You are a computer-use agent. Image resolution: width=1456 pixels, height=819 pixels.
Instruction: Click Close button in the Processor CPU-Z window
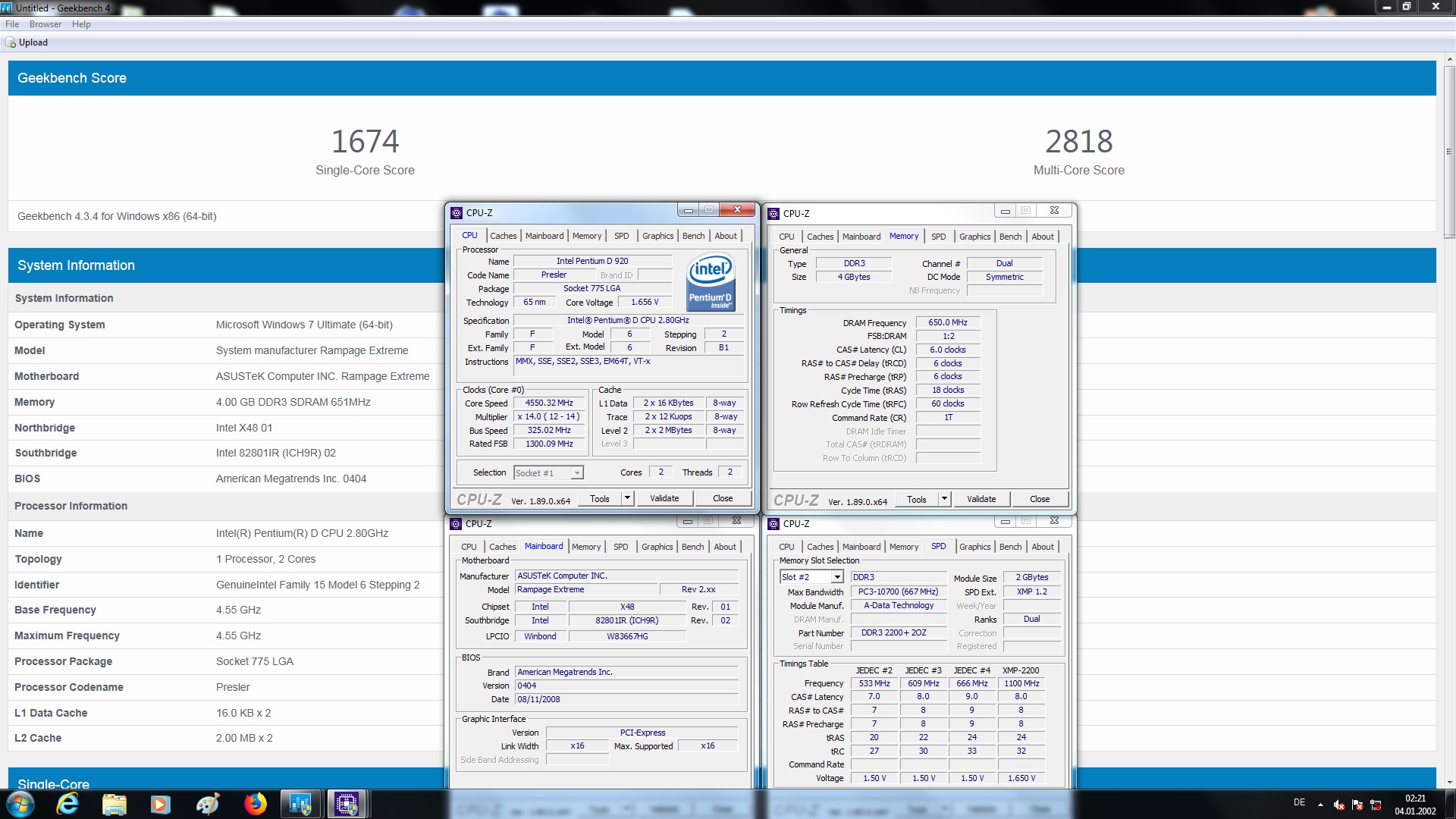[723, 498]
